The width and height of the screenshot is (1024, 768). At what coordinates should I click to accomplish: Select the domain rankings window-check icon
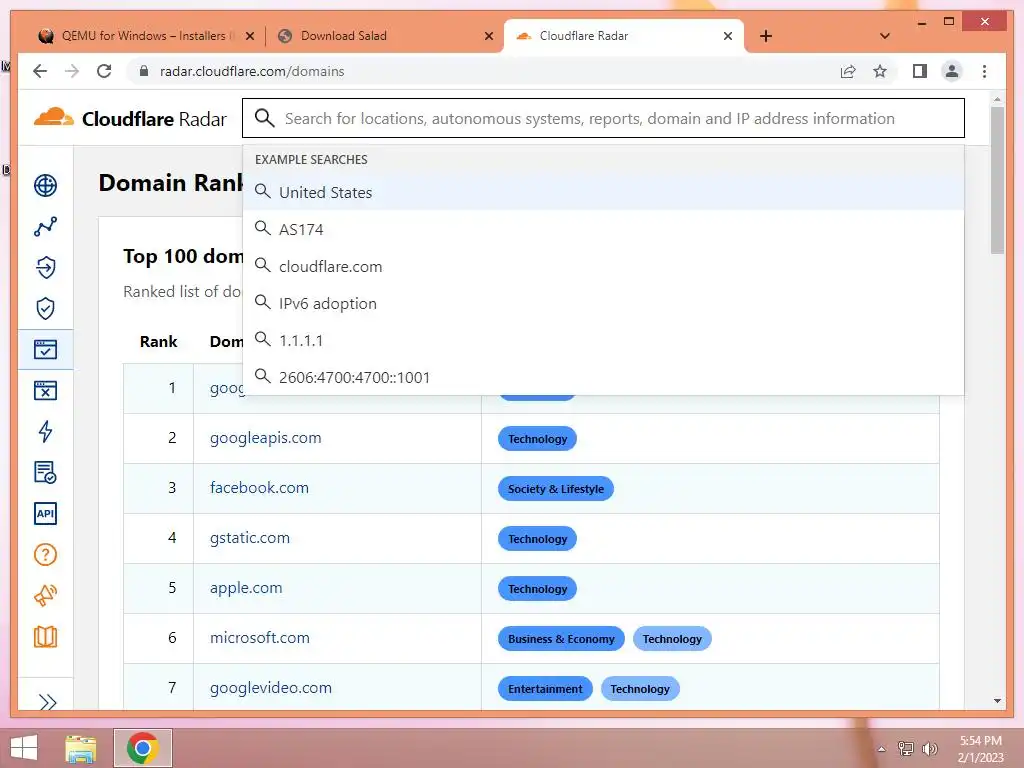click(45, 349)
